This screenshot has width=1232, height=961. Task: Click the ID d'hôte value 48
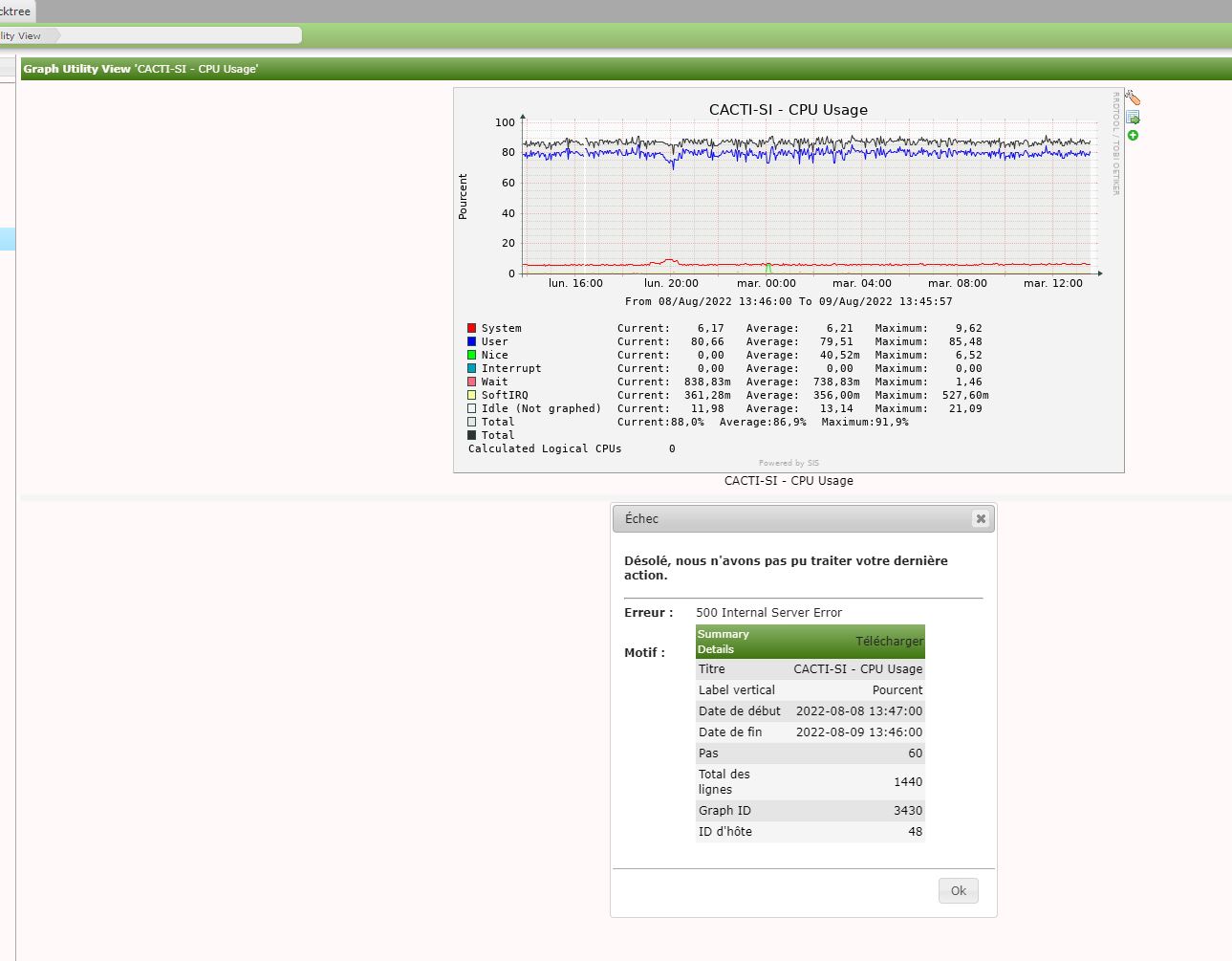[916, 832]
